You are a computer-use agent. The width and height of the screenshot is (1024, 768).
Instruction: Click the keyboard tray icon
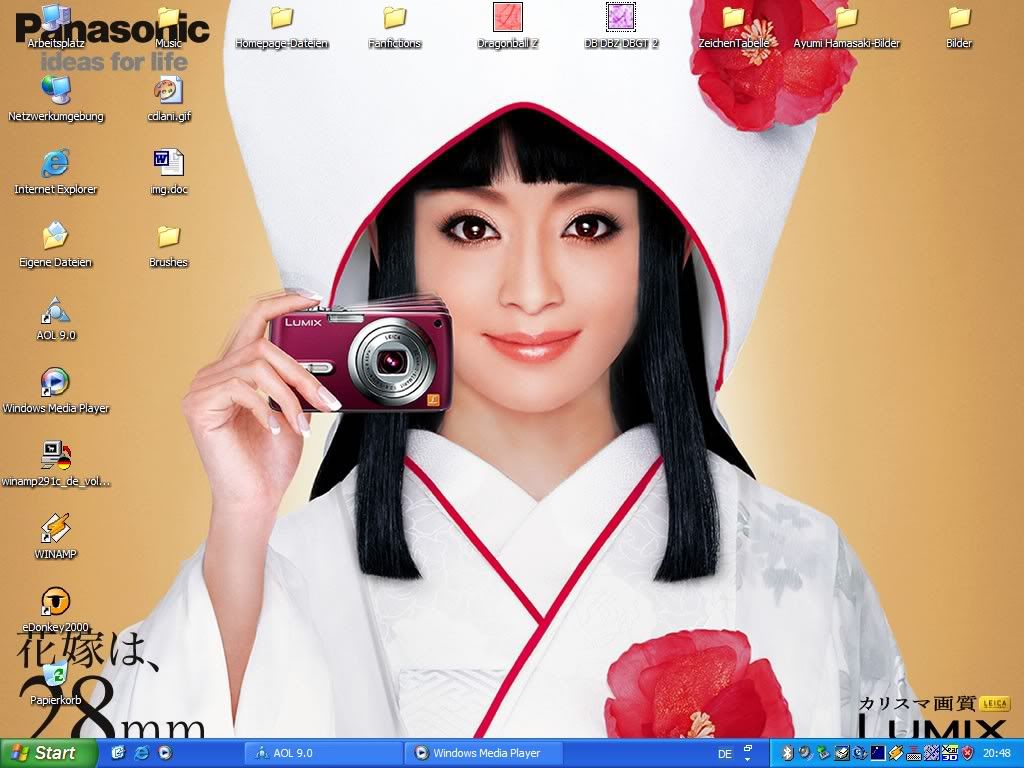point(914,754)
